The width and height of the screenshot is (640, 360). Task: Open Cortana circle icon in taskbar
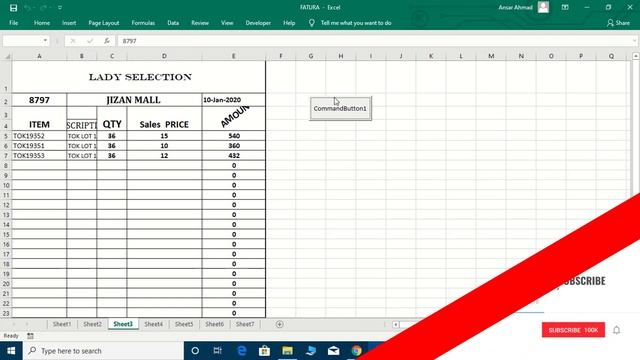(195, 351)
